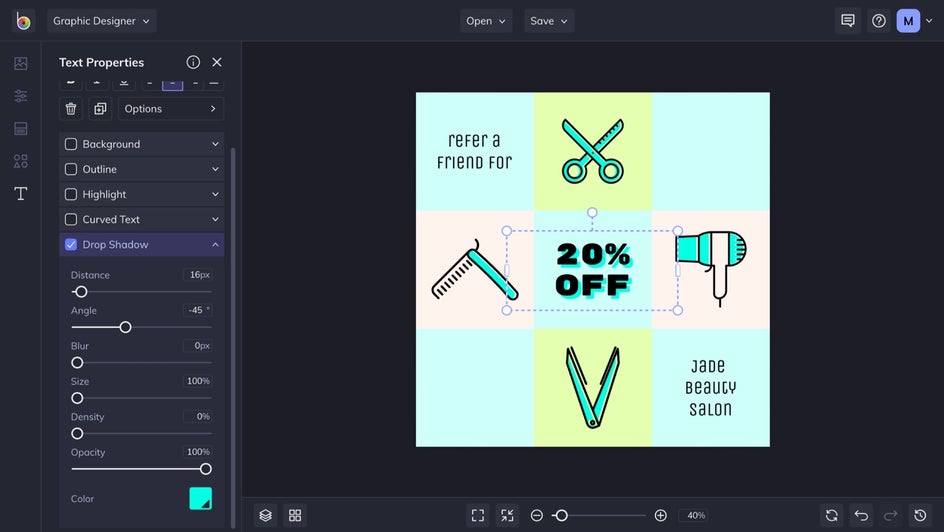This screenshot has height=532, width=944.
Task: Click the BeFunky logo icon
Action: click(x=23, y=21)
